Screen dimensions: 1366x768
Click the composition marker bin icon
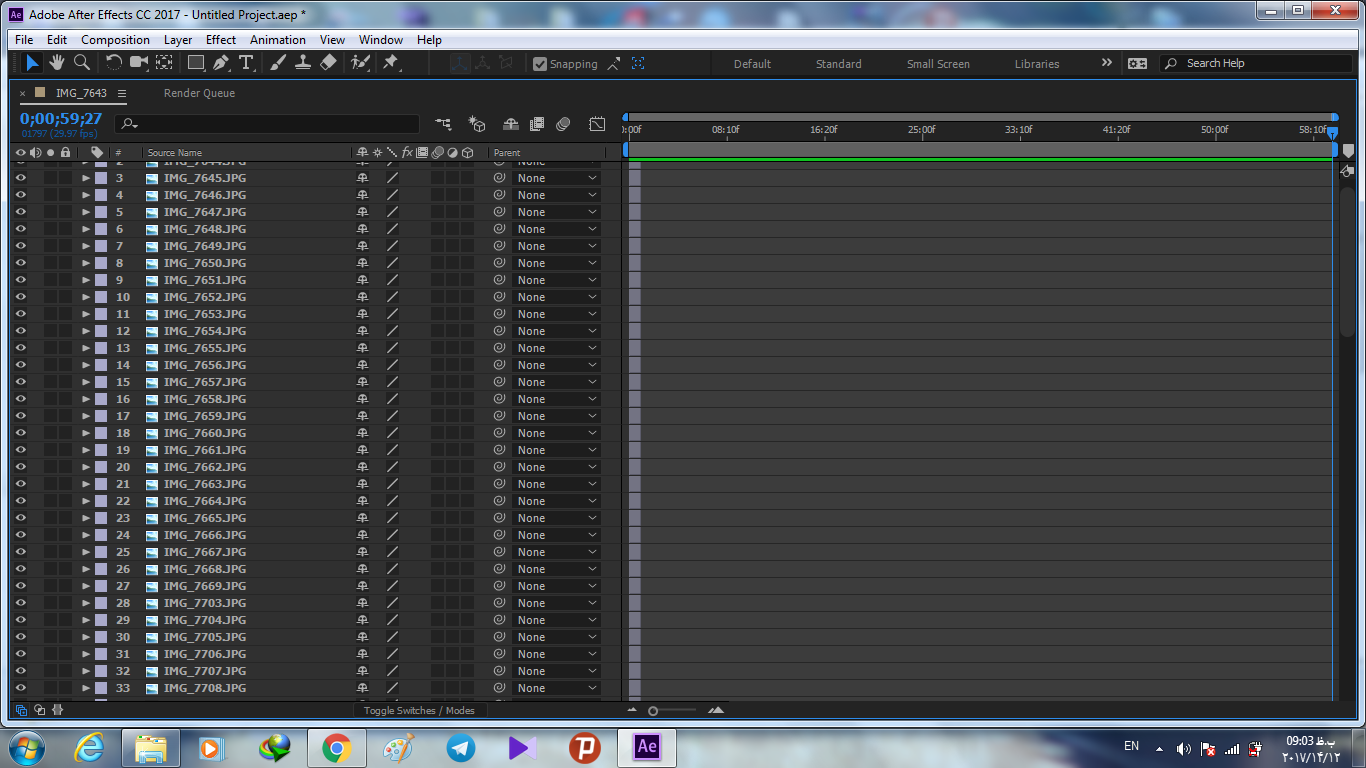click(x=1347, y=151)
